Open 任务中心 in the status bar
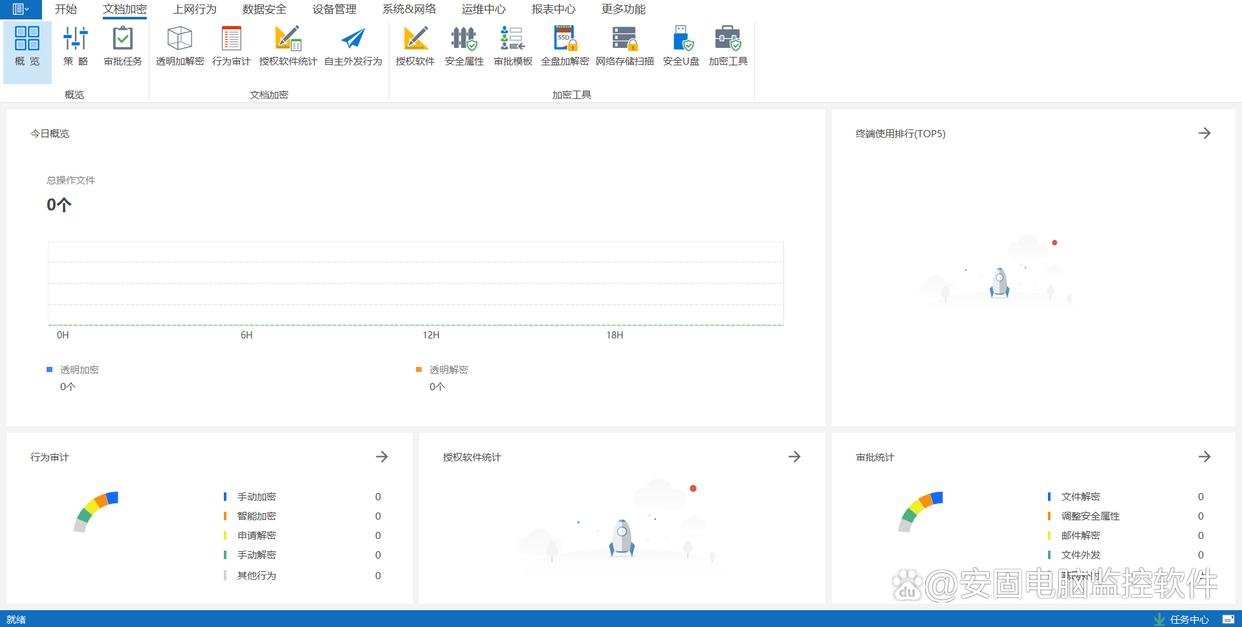The image size is (1242, 627). click(1182, 619)
